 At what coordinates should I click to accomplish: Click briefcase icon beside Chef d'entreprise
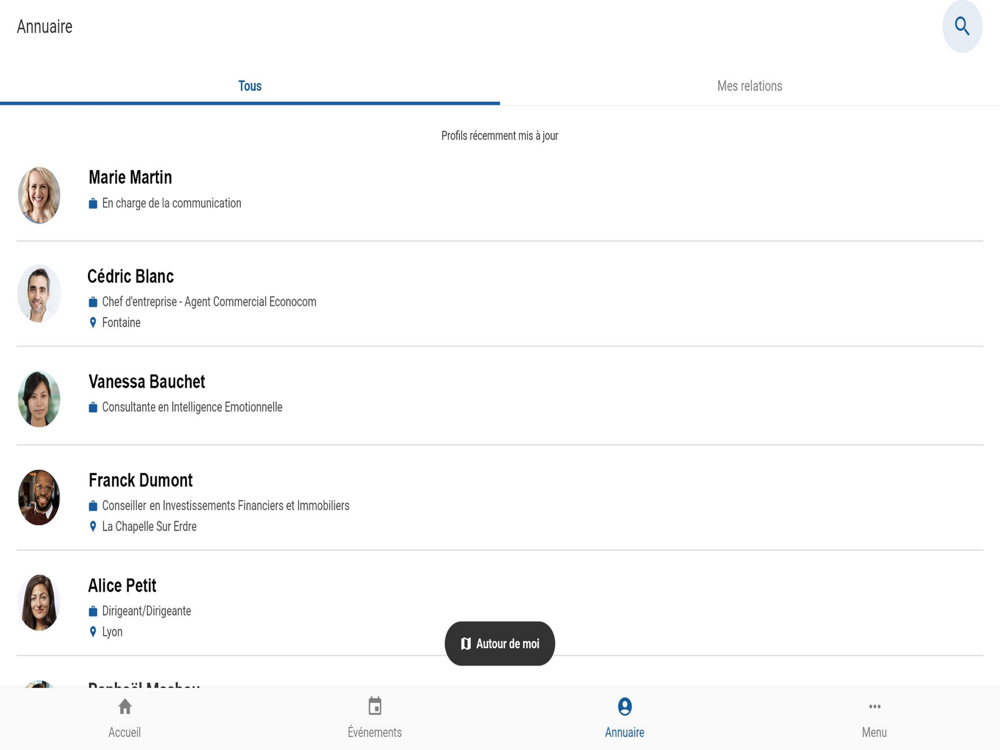[x=93, y=302]
